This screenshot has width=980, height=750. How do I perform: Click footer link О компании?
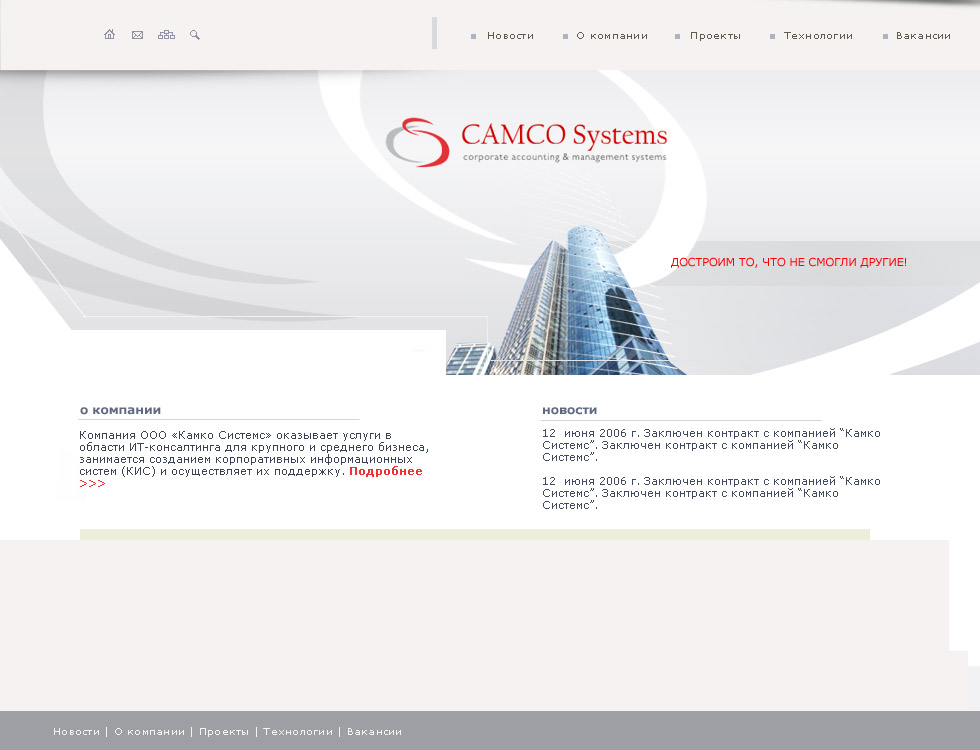click(149, 732)
